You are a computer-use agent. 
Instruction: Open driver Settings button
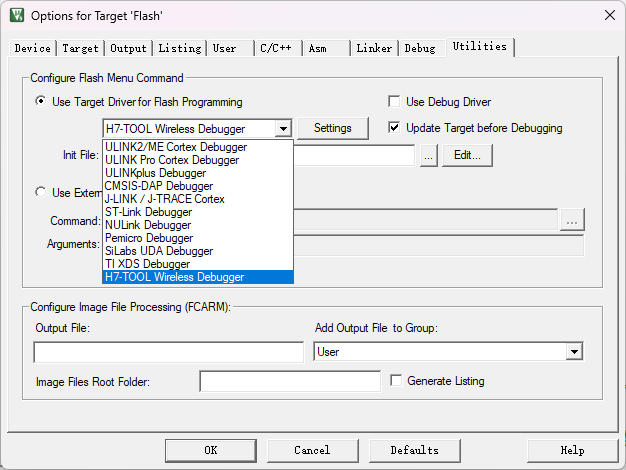point(333,128)
